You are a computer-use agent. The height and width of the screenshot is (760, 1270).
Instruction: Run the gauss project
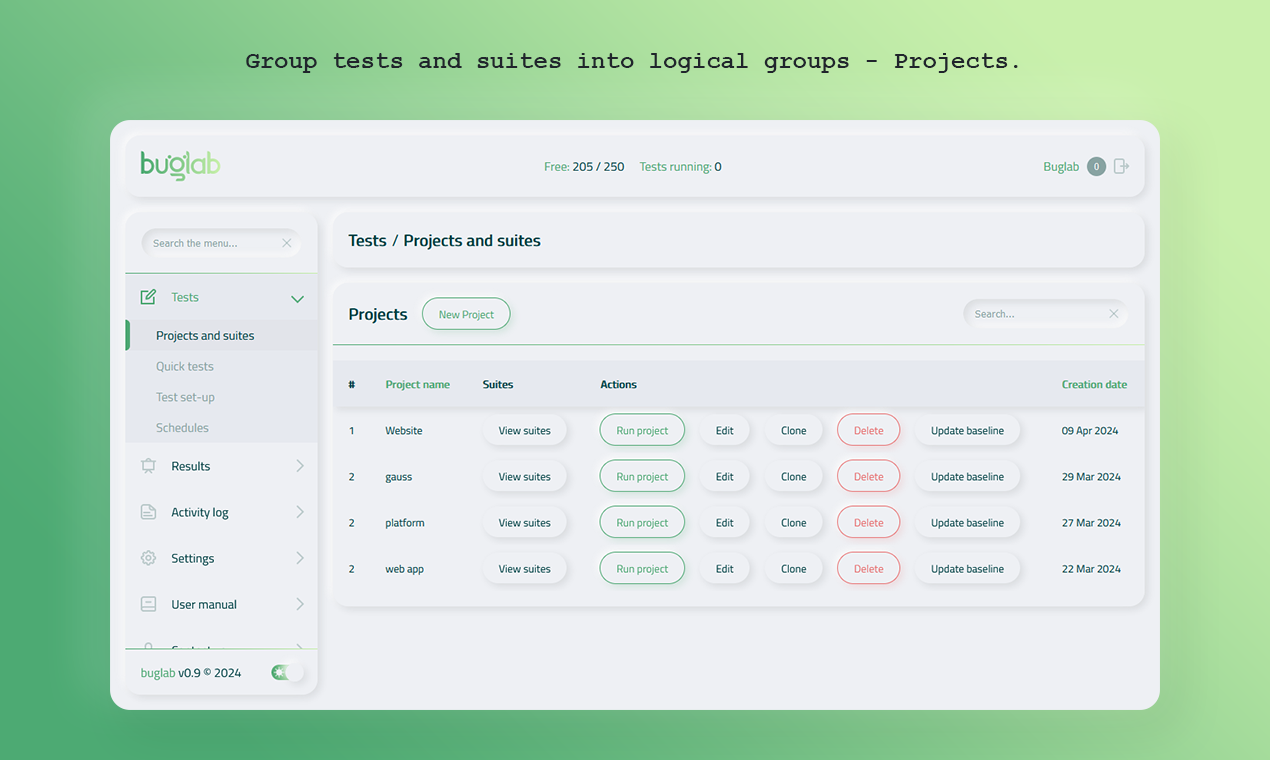click(642, 476)
